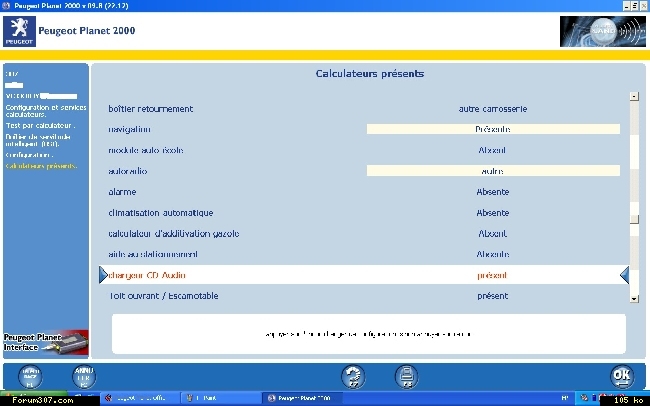
Task: Click the 'Calculateurs présents' heading
Action: (369, 74)
